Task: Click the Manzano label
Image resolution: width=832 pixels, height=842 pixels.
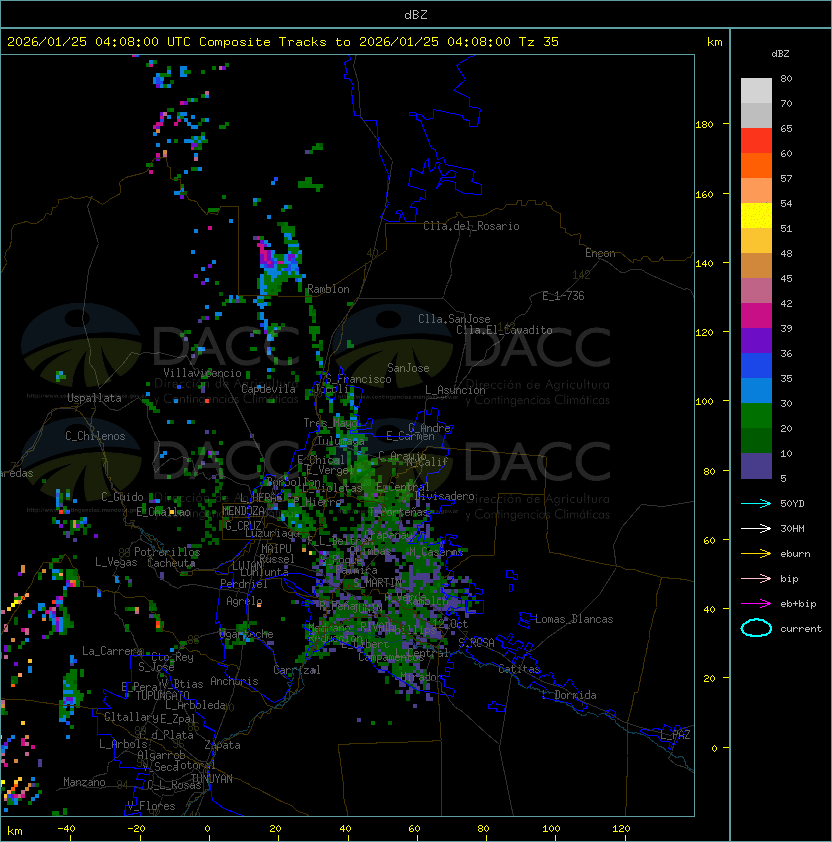Action: [x=84, y=782]
